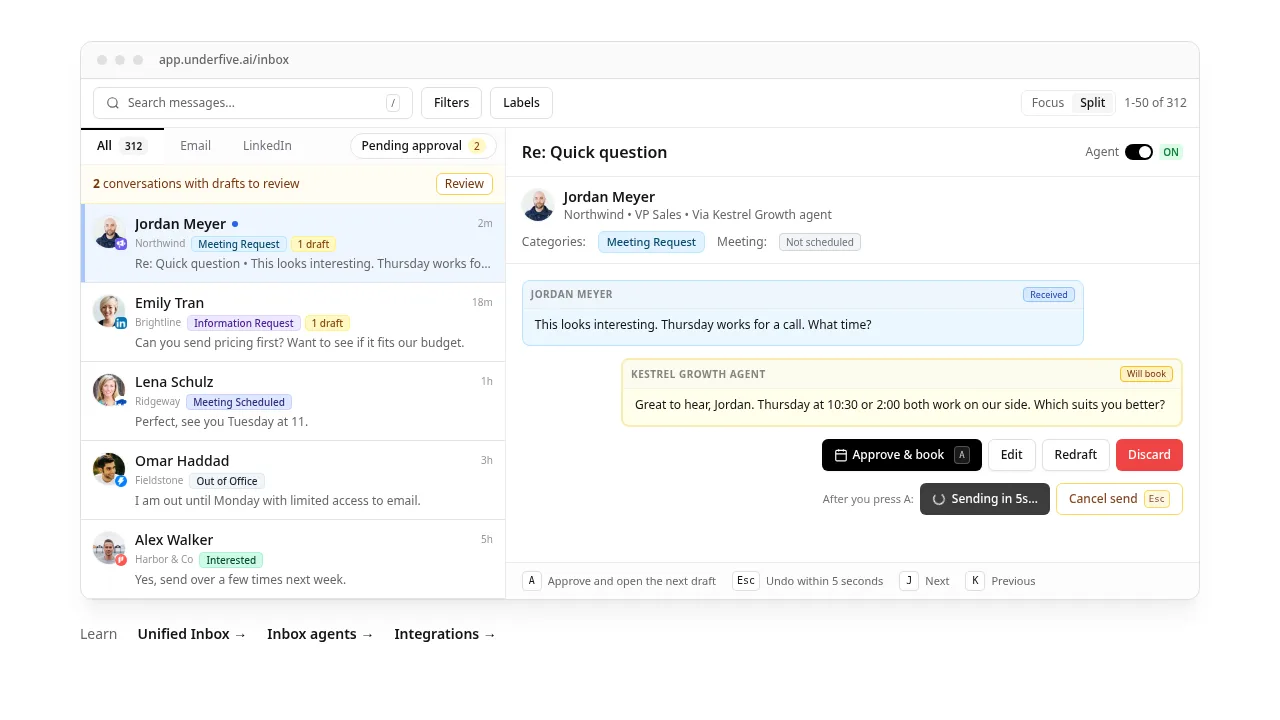This screenshot has height=720, width=1280.
Task: Click the 'Re: Quick question' thread title
Action: pos(594,152)
